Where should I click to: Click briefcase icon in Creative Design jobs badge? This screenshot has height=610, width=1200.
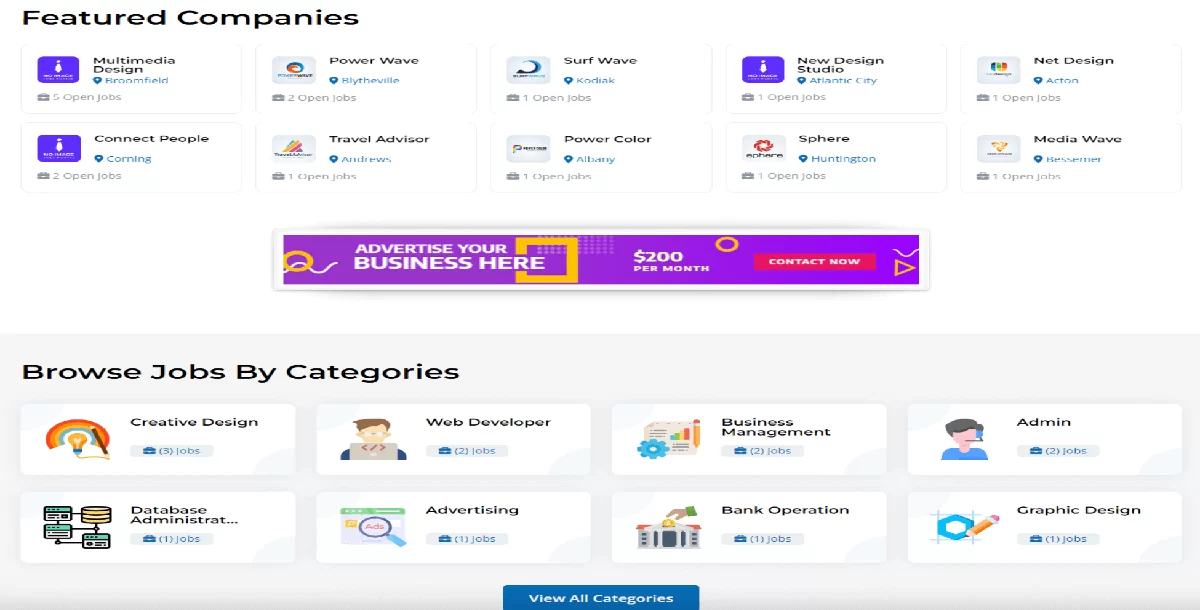pos(150,451)
